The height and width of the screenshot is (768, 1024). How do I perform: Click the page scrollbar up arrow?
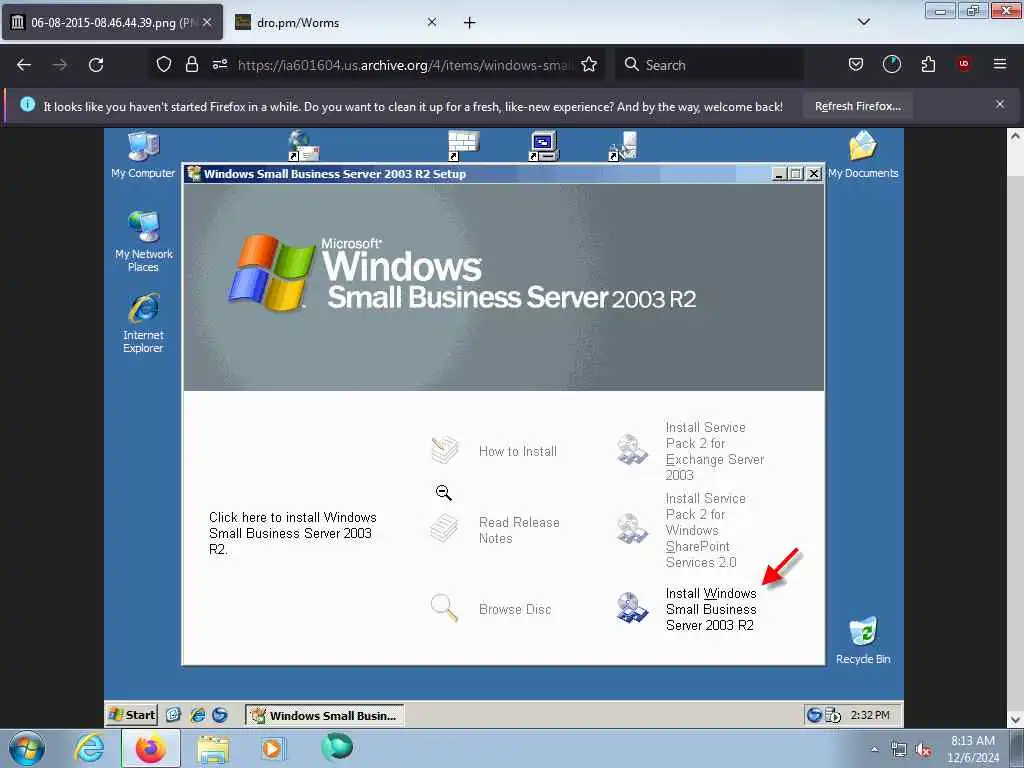(x=1015, y=136)
